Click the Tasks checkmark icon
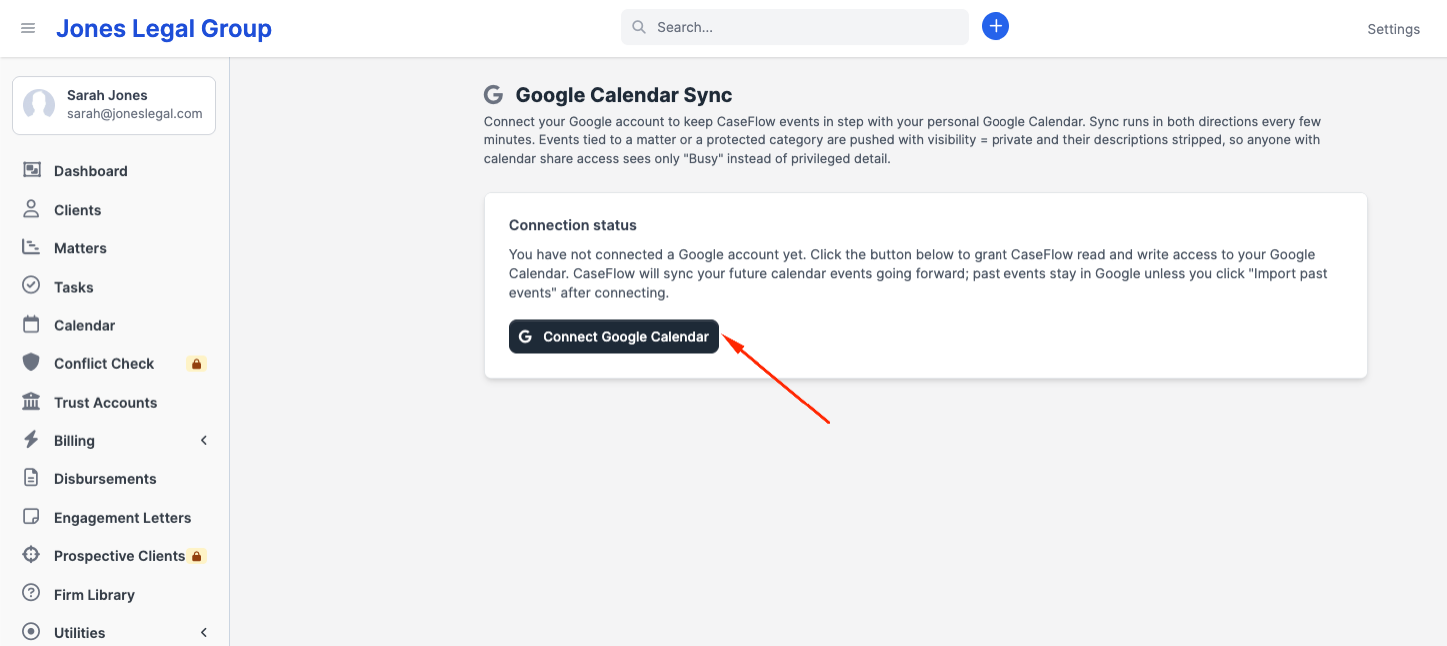 click(32, 286)
